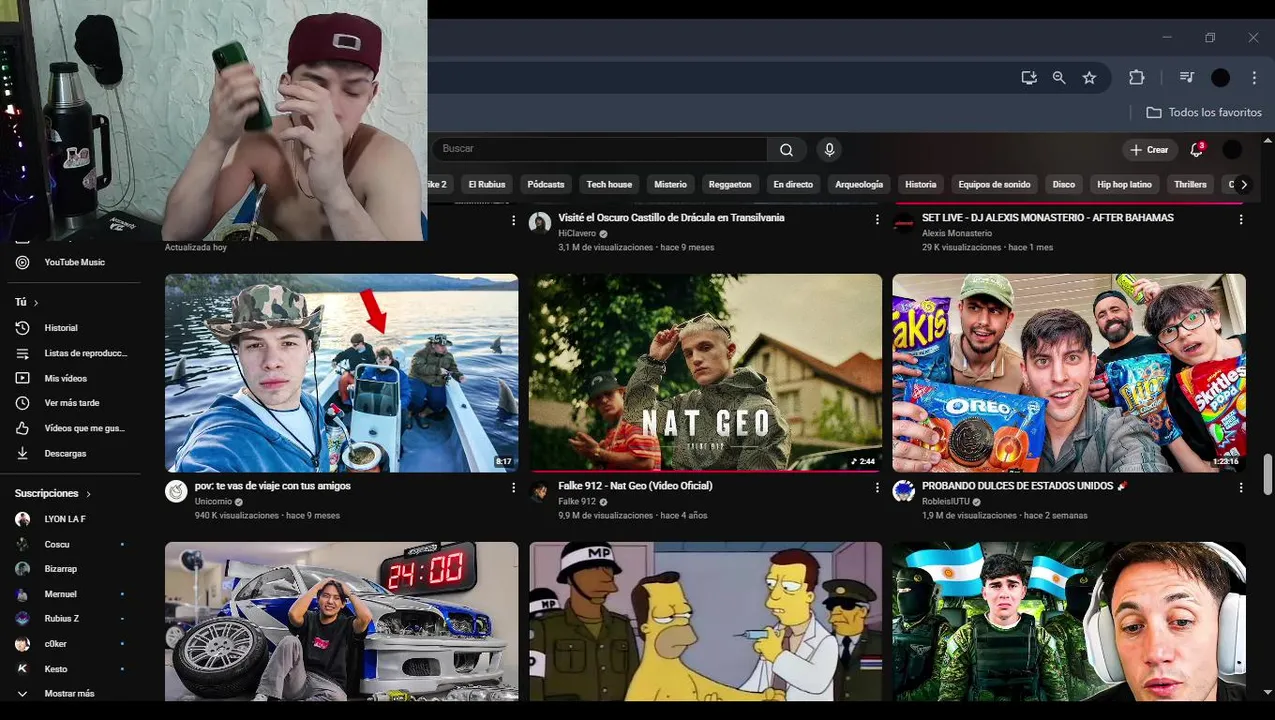Play the Nat Geo video thumbnail
Screen dimensions: 1275x720
[x=706, y=373]
